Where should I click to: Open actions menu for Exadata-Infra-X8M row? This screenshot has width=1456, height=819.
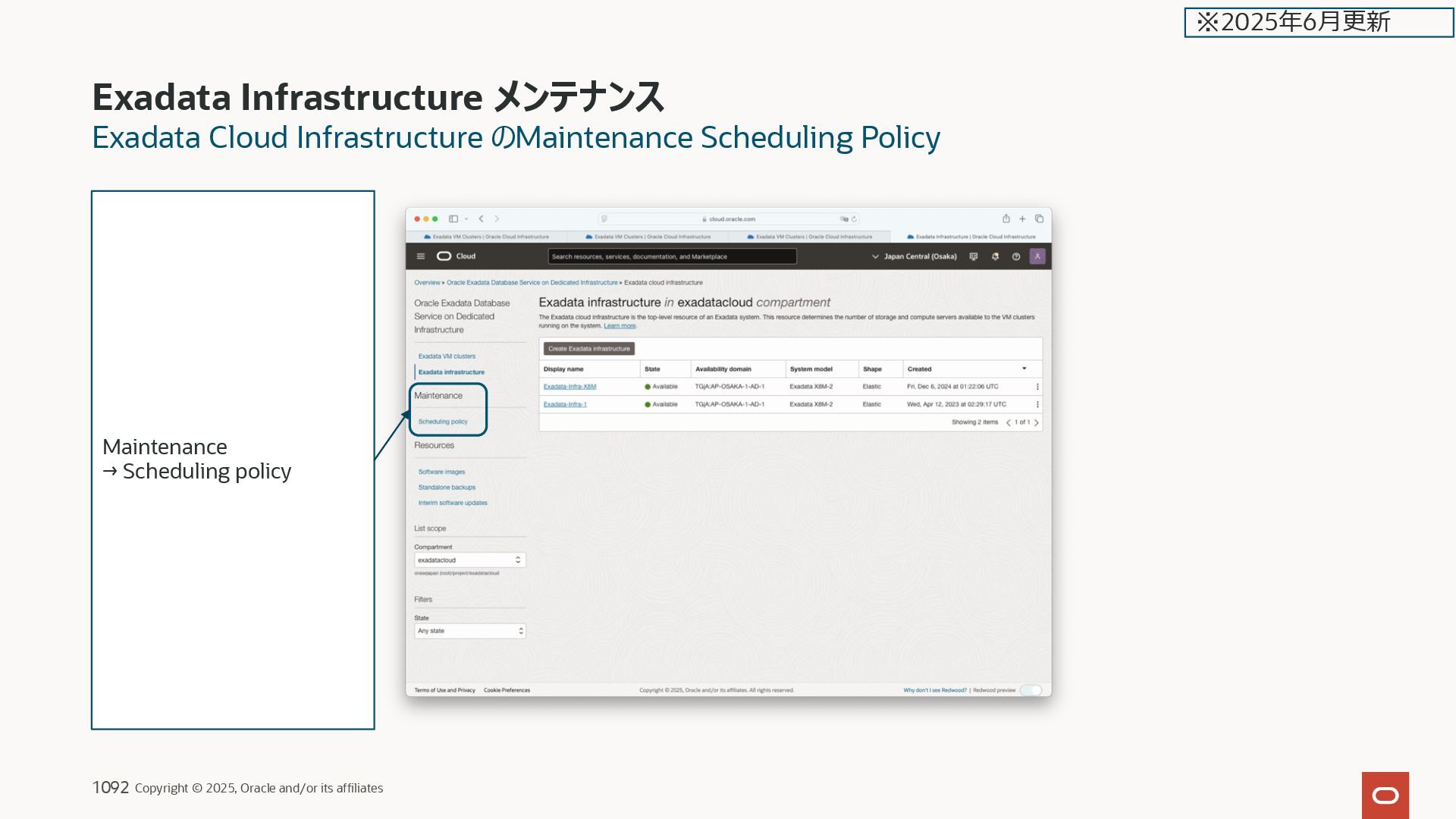[x=1037, y=387]
